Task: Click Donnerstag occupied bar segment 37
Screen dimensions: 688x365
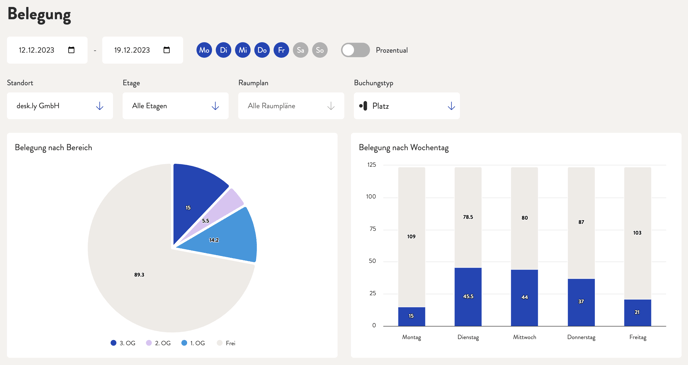Action: click(581, 302)
